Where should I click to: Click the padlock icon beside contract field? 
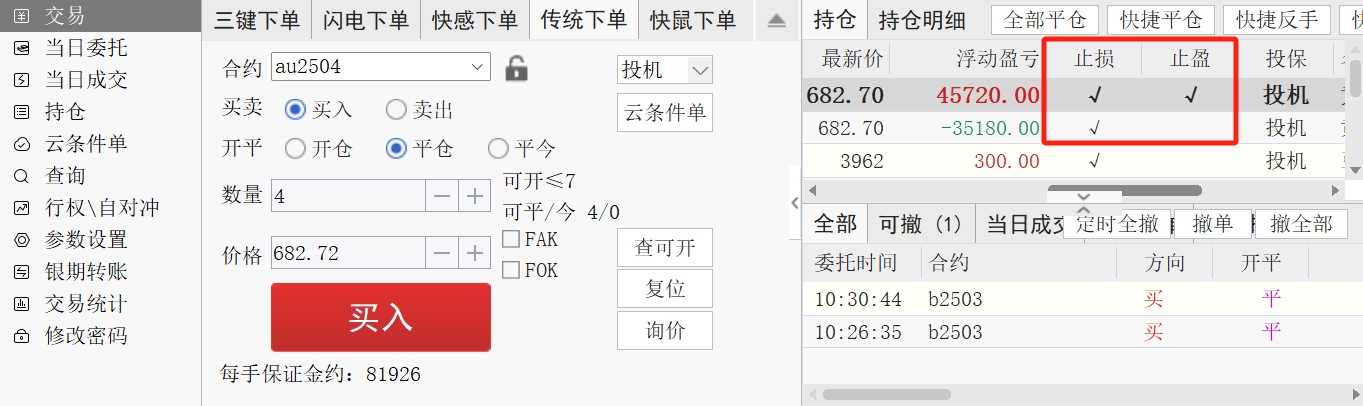click(516, 68)
